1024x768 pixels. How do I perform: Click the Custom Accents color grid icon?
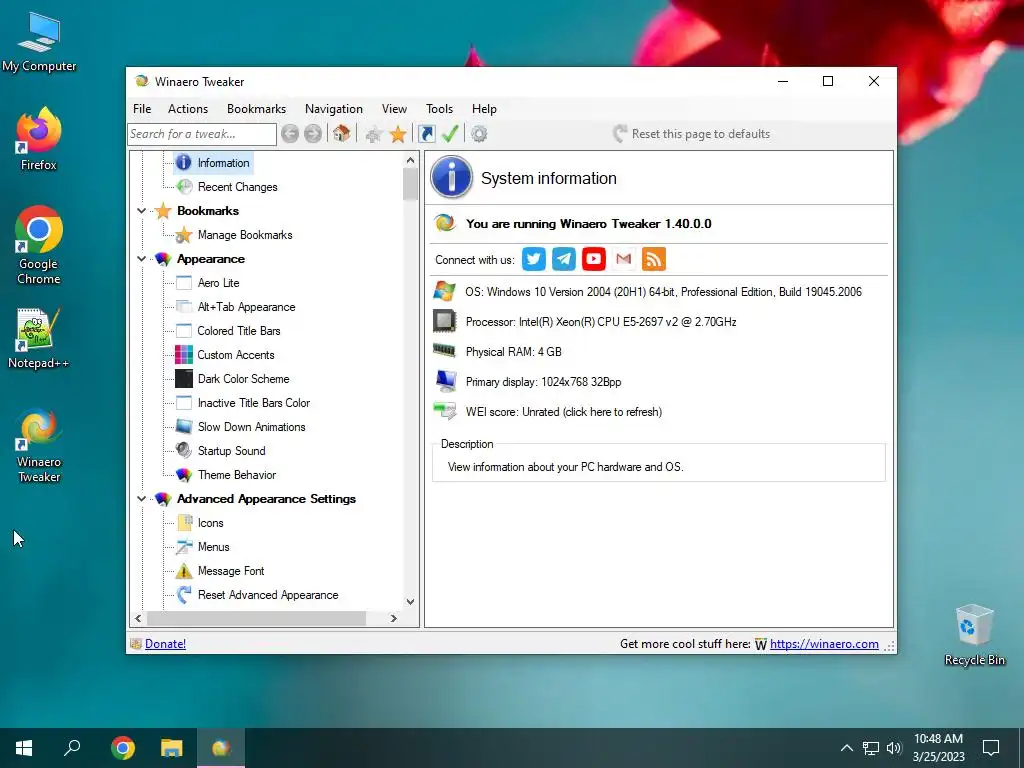184,355
